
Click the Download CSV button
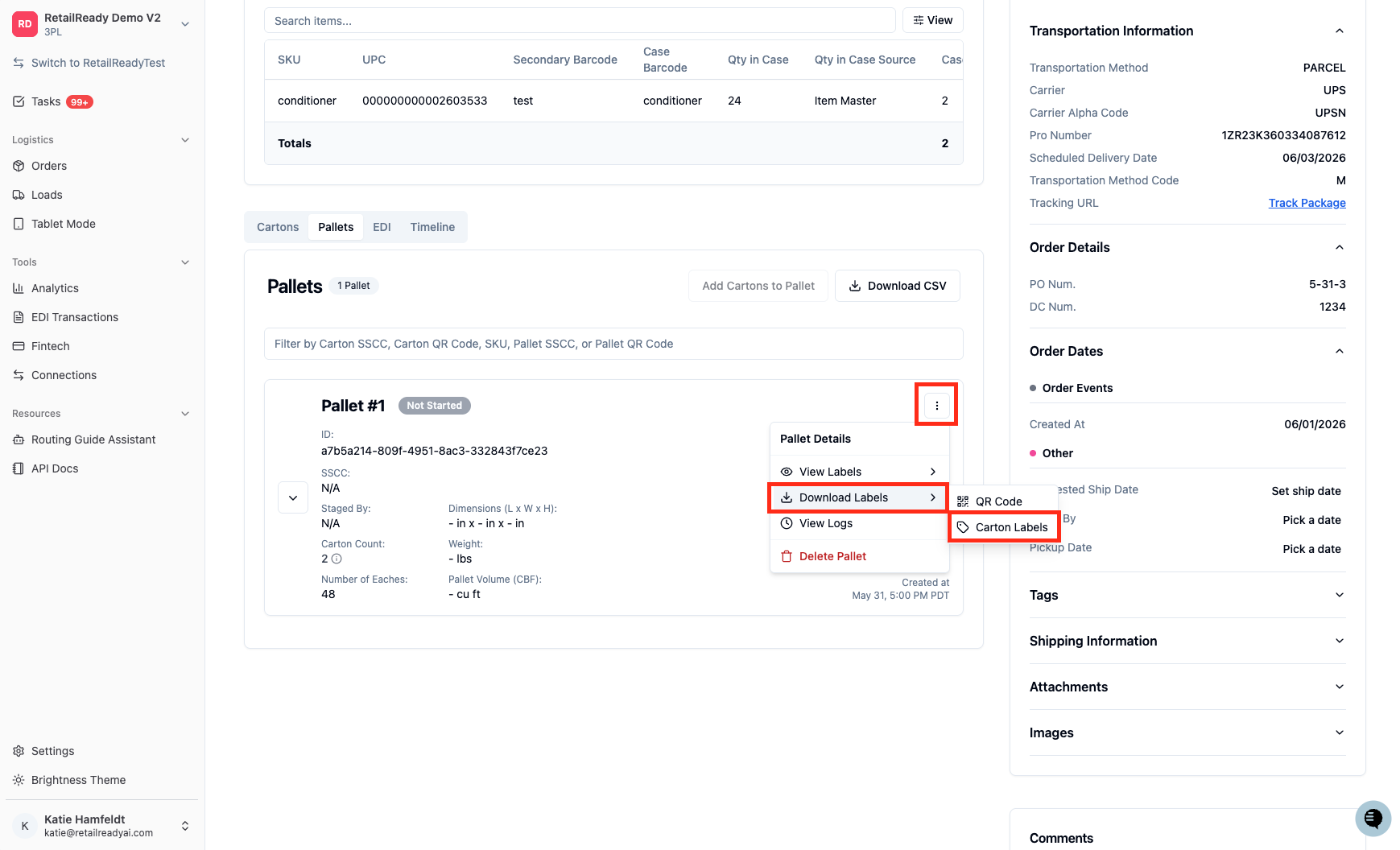point(898,286)
